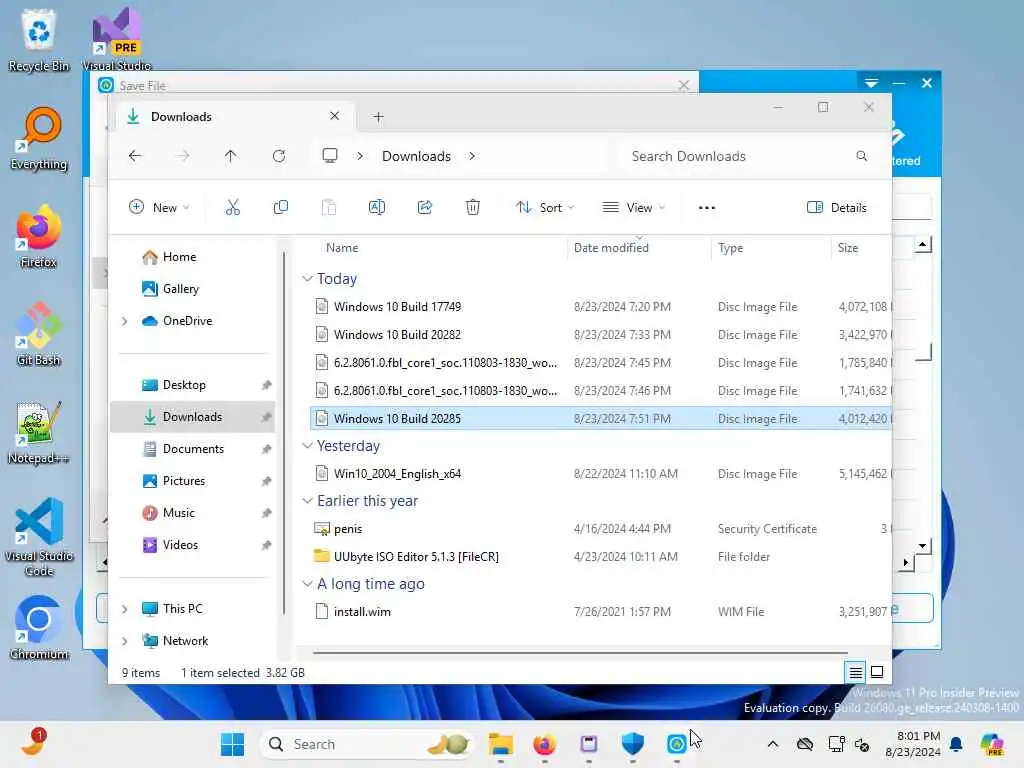Go back with the left arrow
Screen dimensions: 1024x768
coord(135,156)
